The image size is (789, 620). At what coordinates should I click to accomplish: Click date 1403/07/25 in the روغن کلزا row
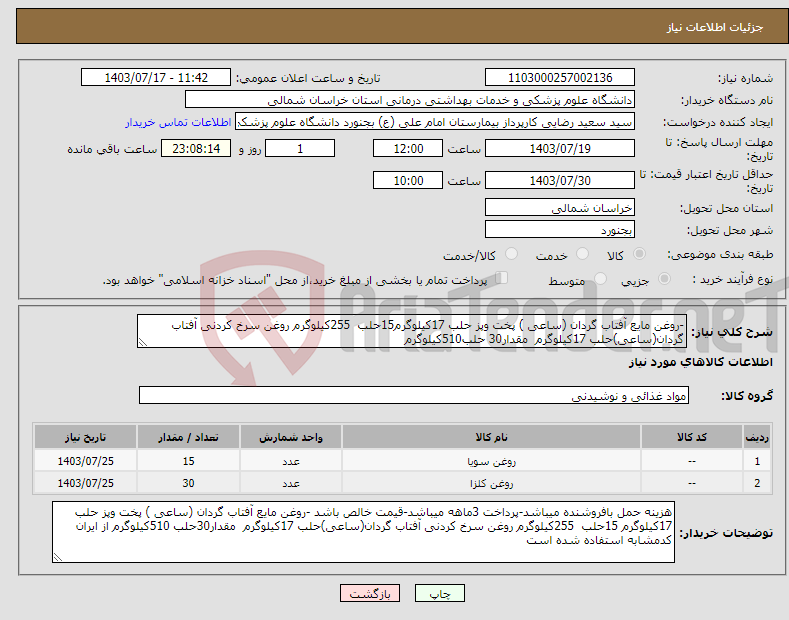86,483
